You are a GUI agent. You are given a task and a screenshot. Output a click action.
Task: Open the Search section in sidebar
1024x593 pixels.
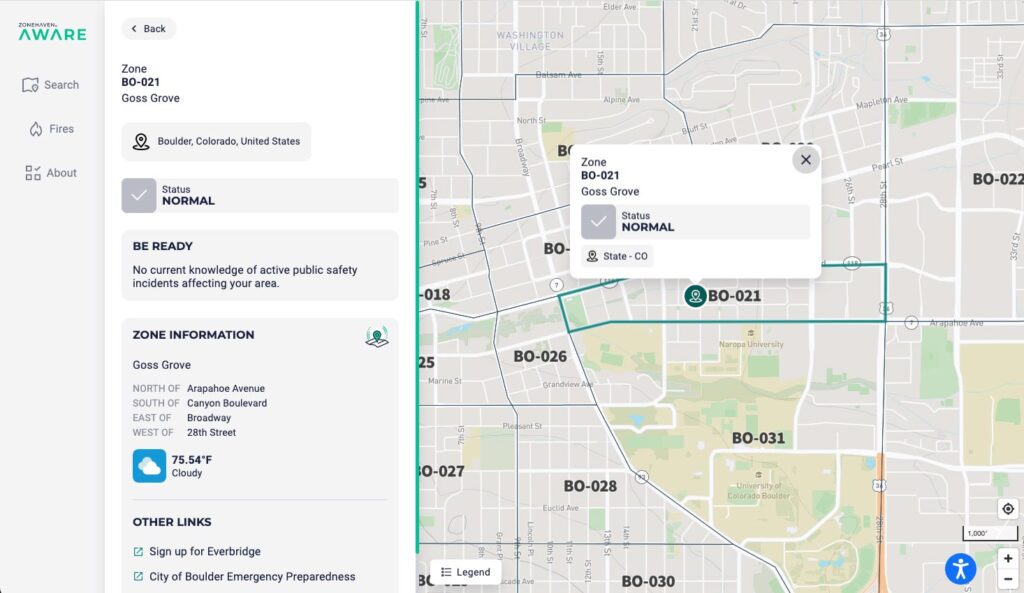51,85
